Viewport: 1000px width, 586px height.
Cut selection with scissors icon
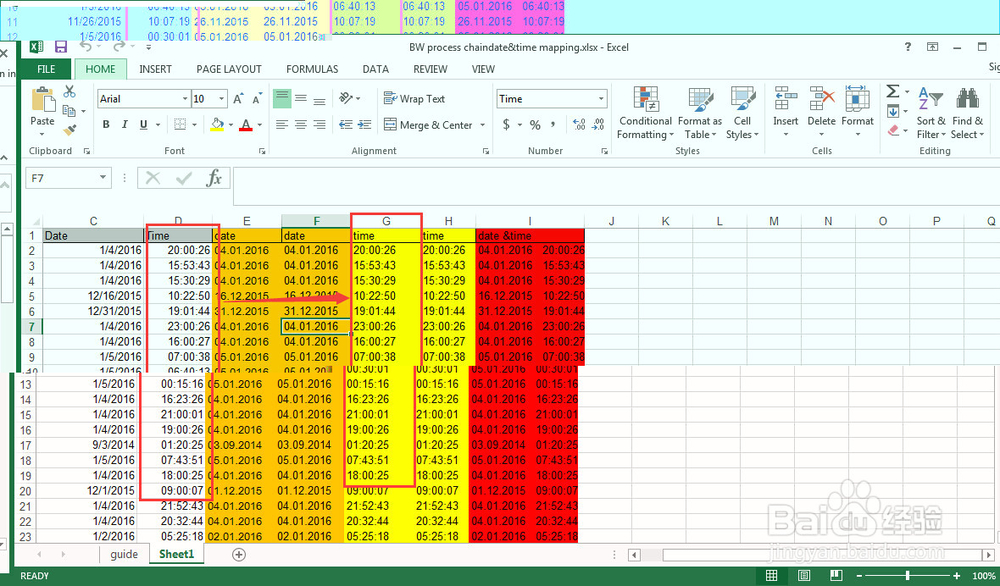coord(69,92)
